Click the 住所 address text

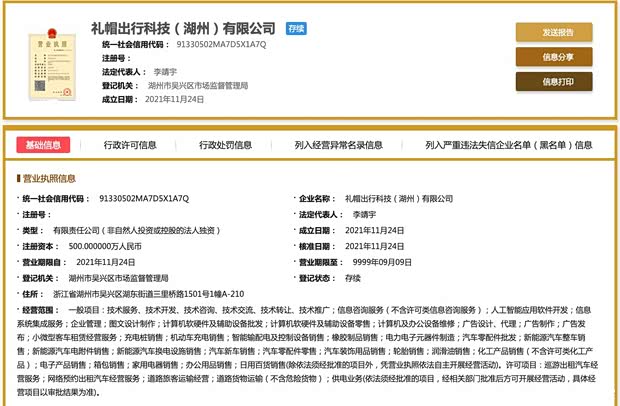(160, 294)
